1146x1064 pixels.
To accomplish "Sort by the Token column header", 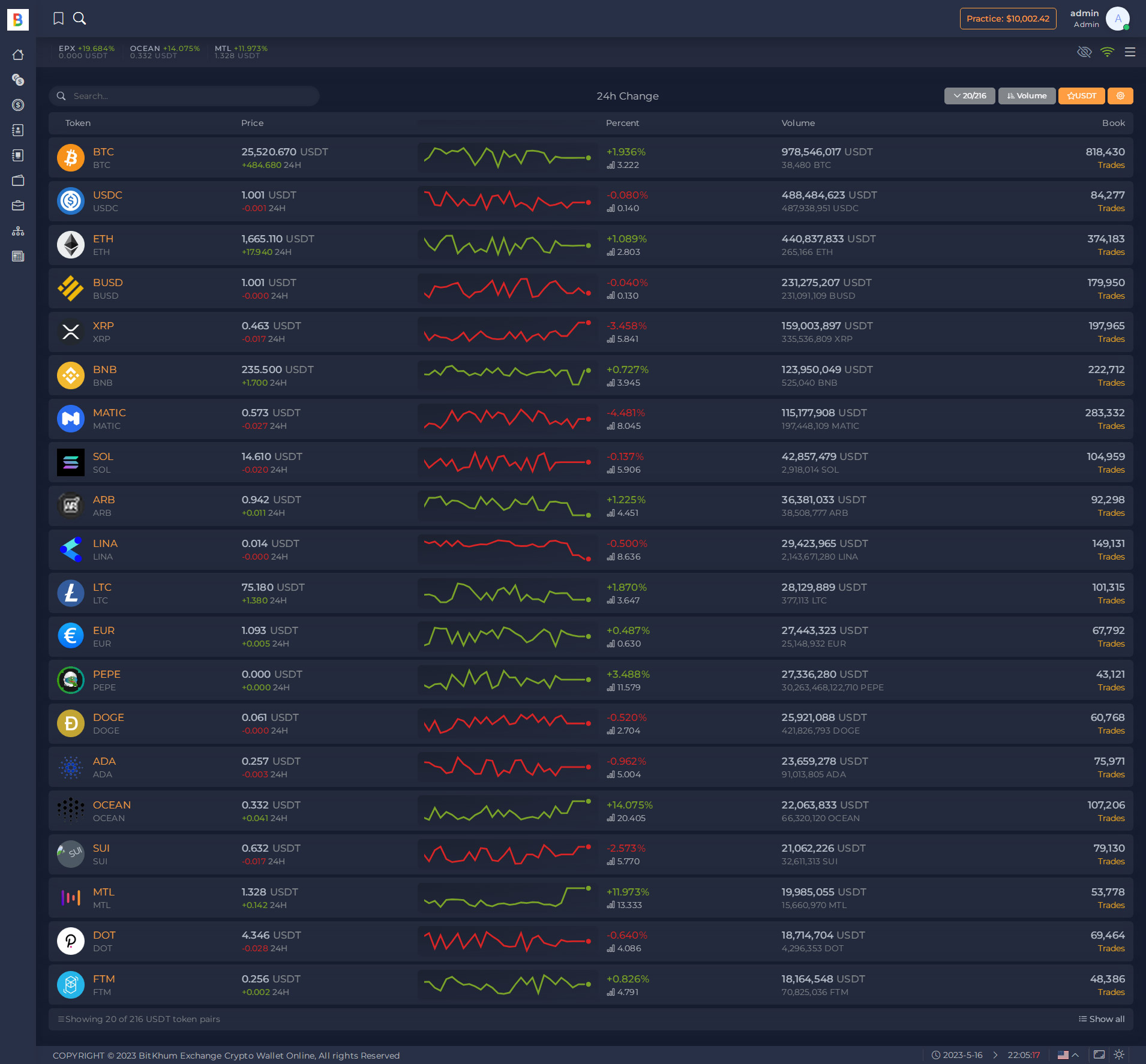I will [x=78, y=123].
